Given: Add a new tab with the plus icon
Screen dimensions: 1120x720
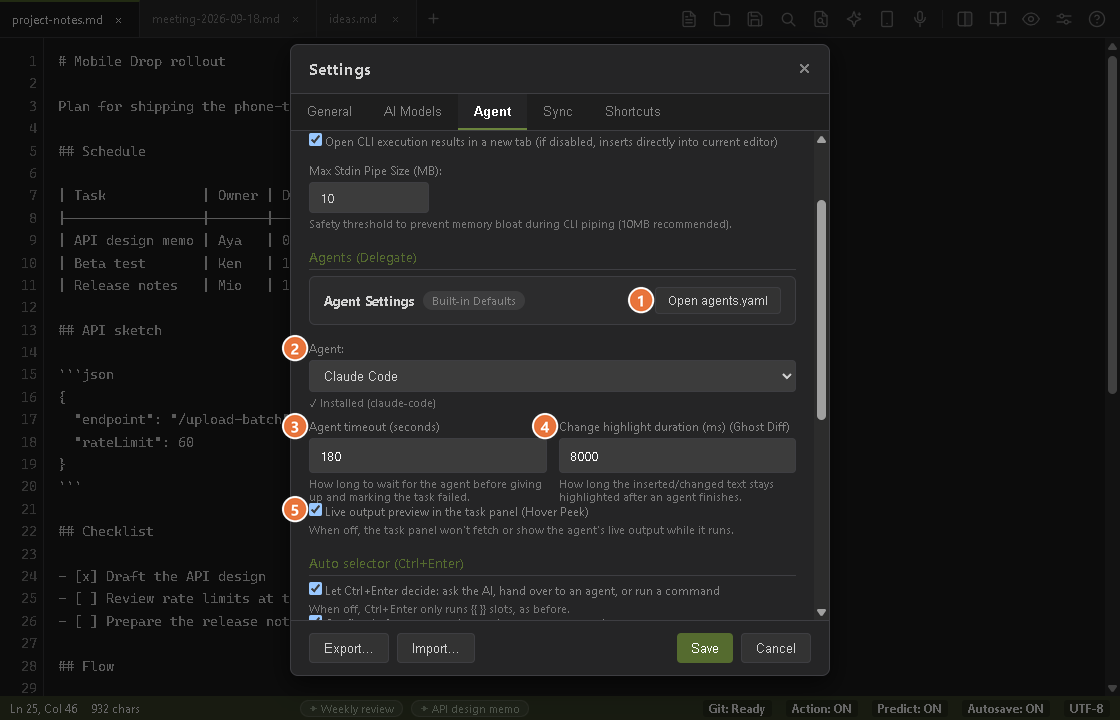Looking at the screenshot, I should tap(434, 19).
